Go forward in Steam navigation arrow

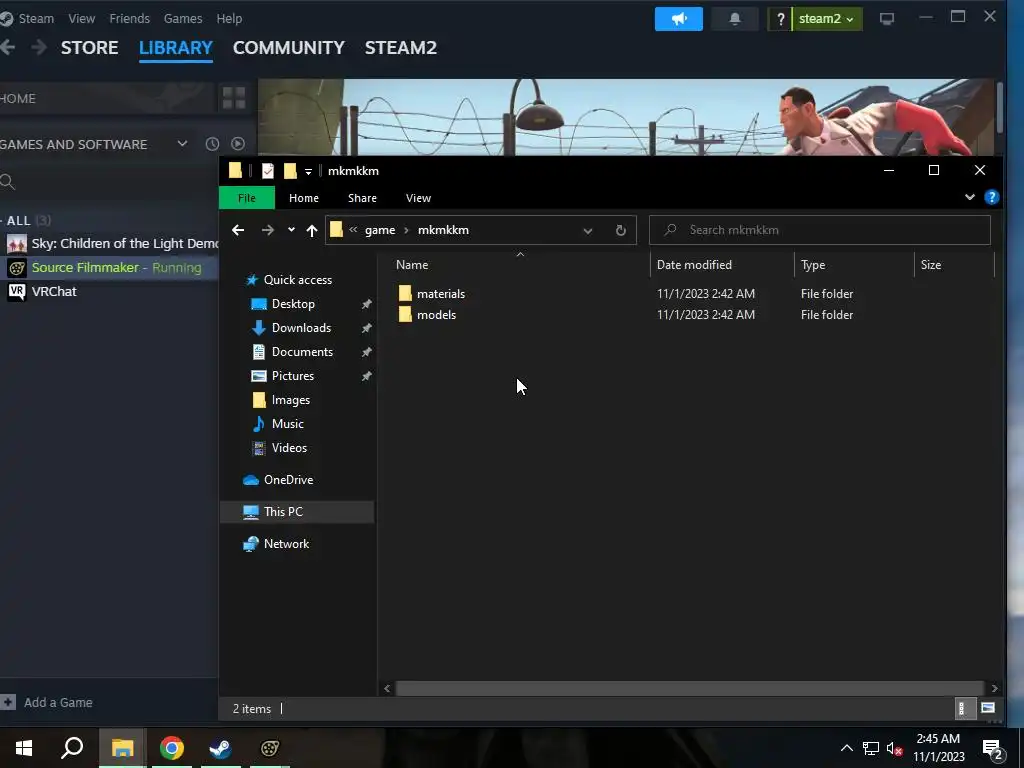pyautogui.click(x=39, y=47)
